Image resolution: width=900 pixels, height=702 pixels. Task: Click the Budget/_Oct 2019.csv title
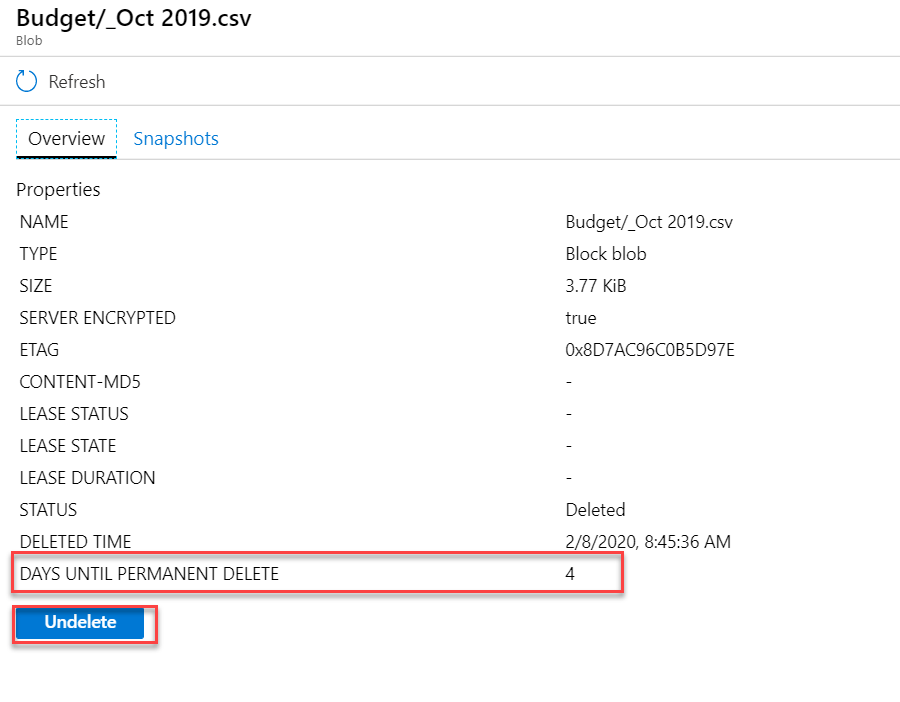(134, 18)
